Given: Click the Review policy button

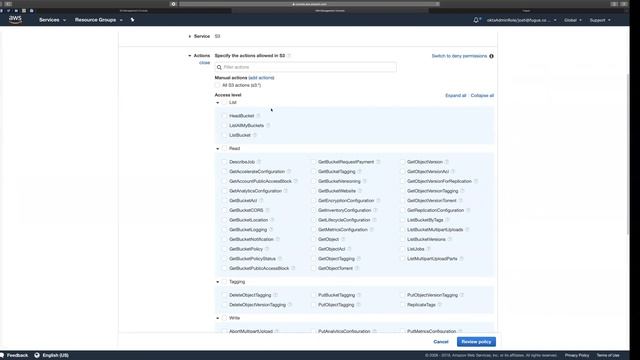Looking at the screenshot, I should [x=476, y=342].
